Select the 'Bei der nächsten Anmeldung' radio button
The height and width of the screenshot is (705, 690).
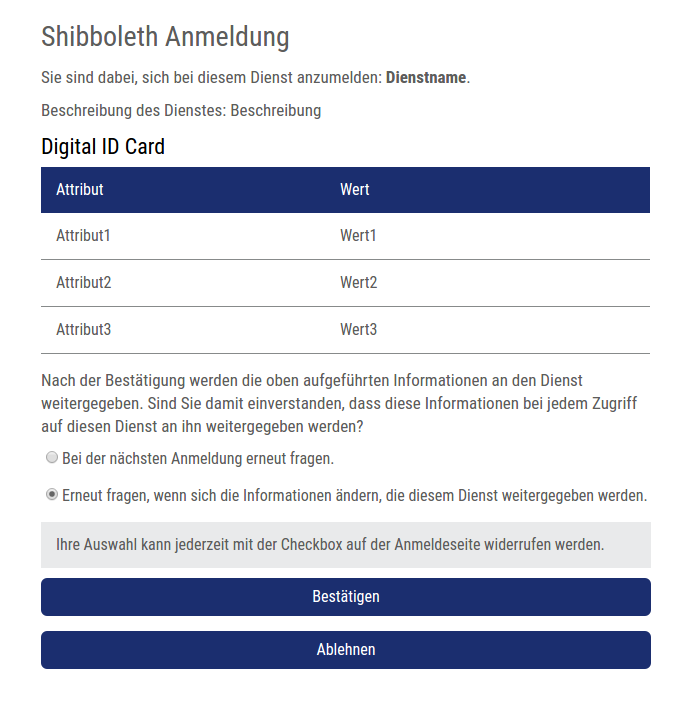coord(52,458)
